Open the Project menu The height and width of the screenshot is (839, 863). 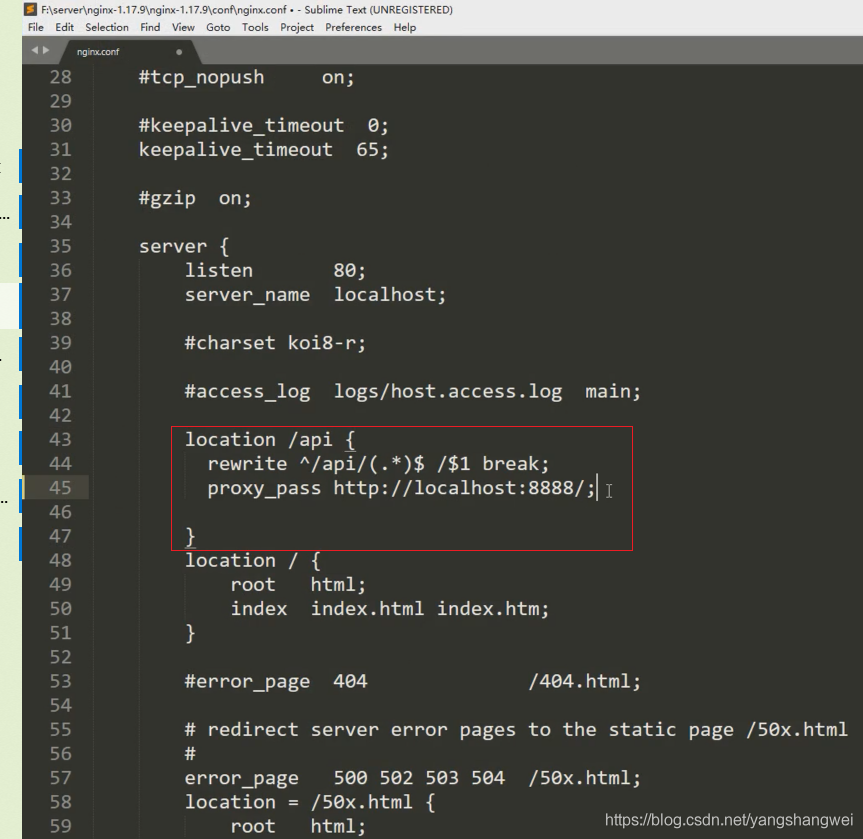point(297,27)
